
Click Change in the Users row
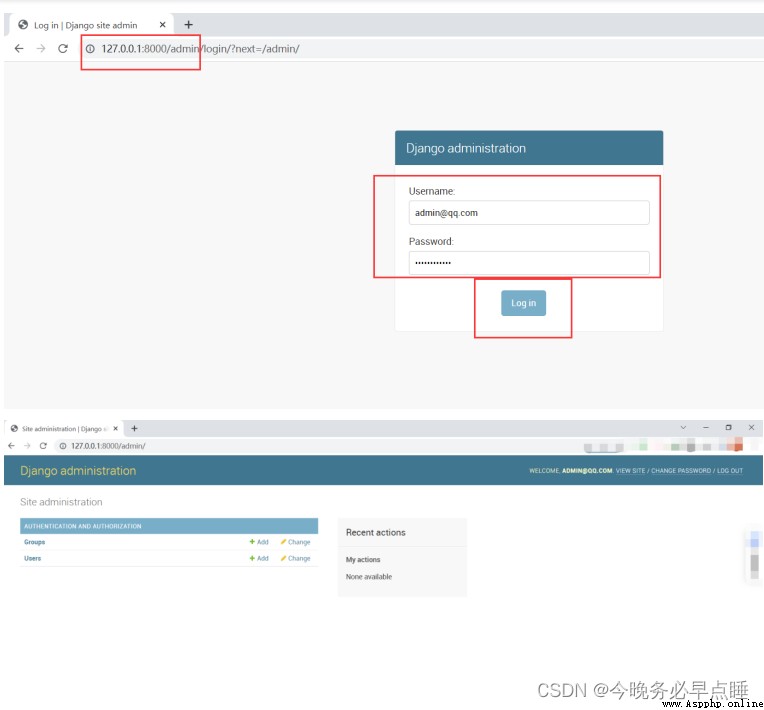click(x=295, y=558)
